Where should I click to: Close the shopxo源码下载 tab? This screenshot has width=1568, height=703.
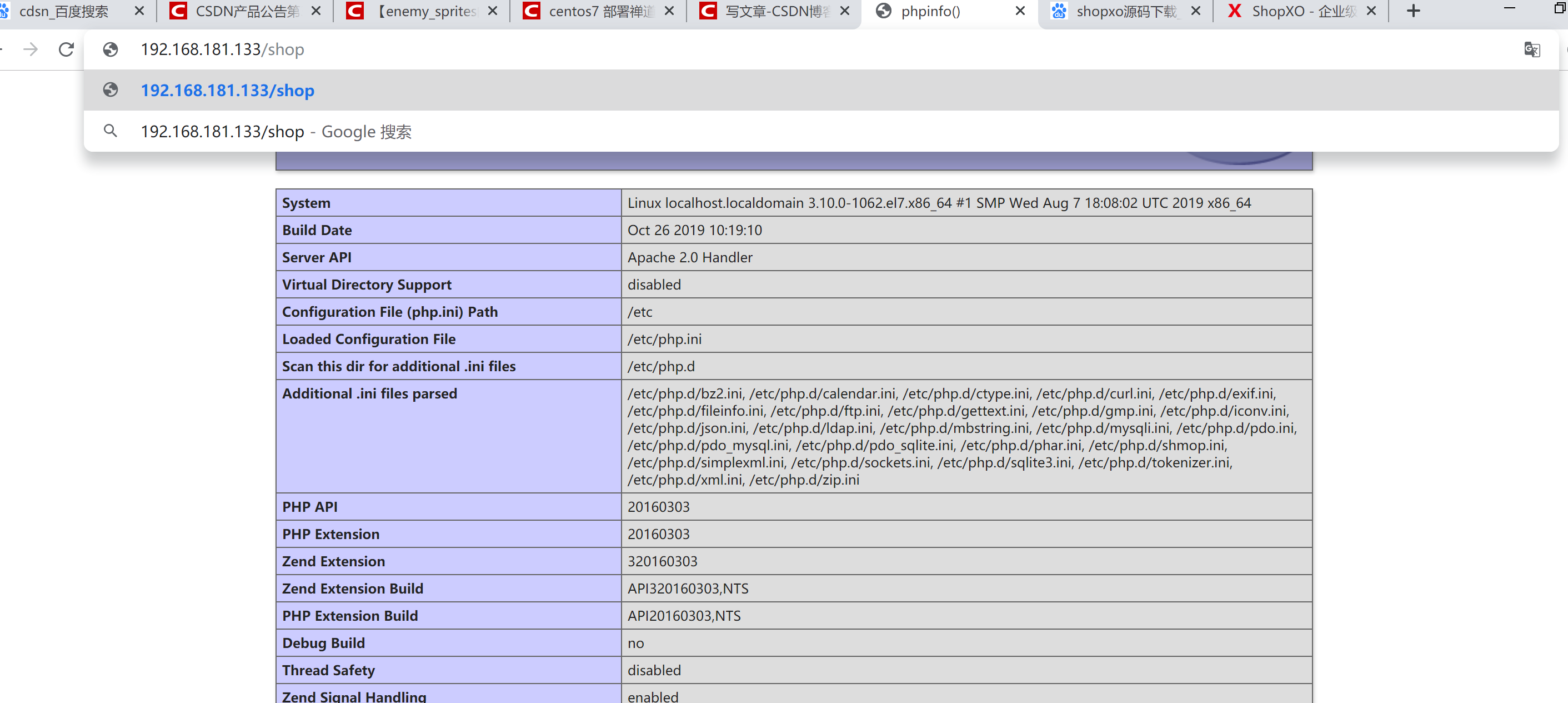1195,11
